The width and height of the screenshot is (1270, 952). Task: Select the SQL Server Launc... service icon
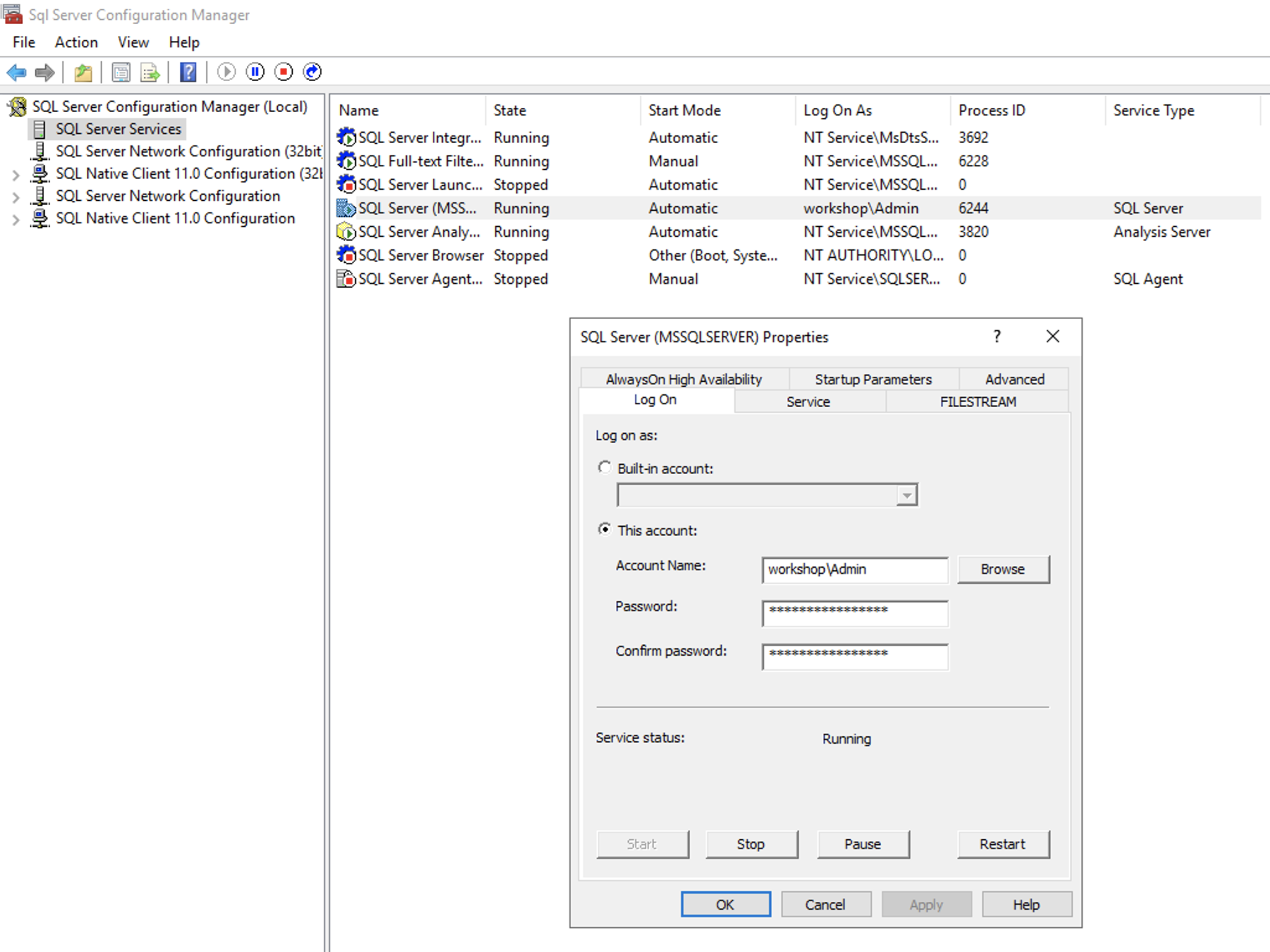346,184
